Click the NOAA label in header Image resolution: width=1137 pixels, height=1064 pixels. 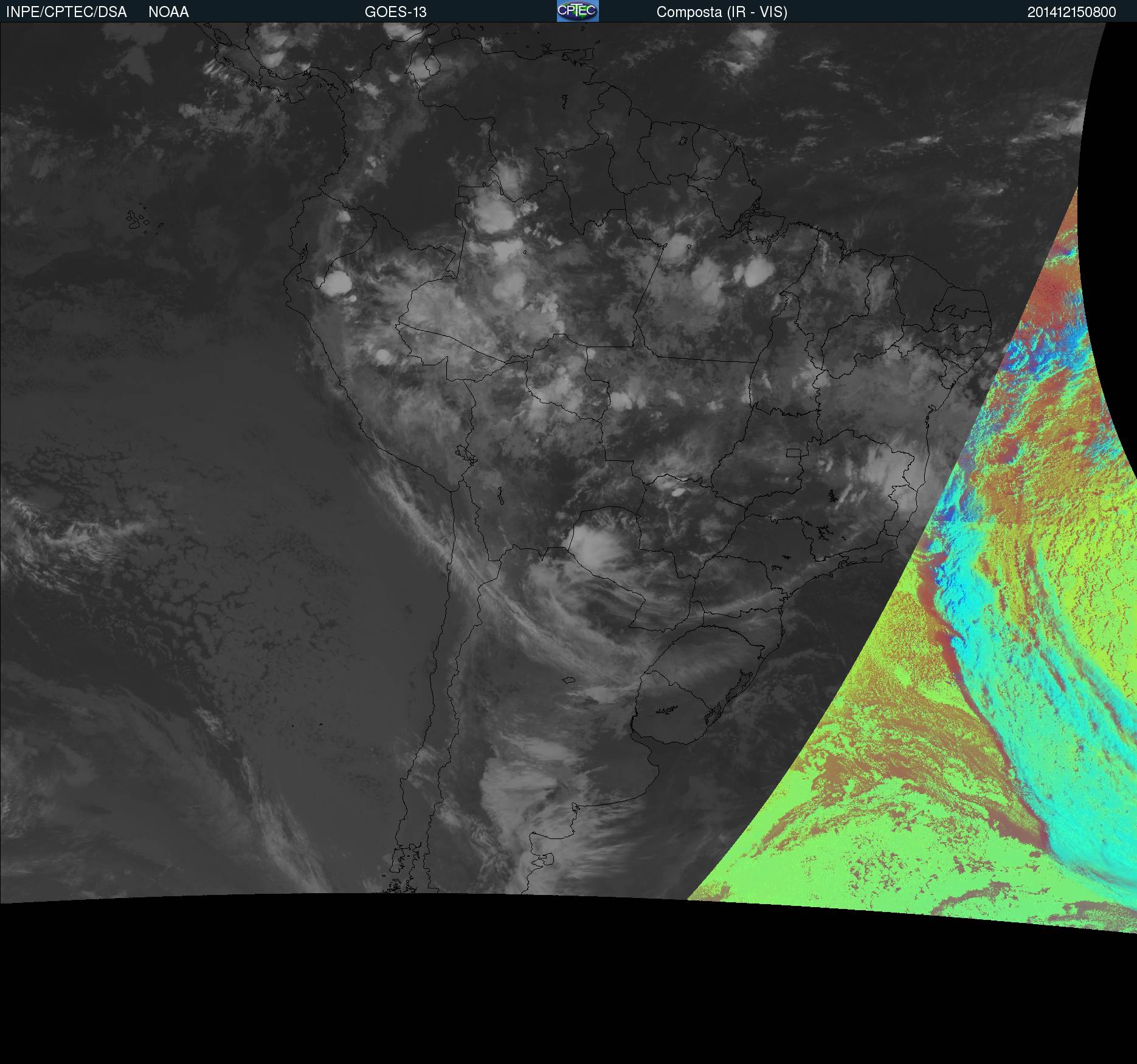click(168, 12)
